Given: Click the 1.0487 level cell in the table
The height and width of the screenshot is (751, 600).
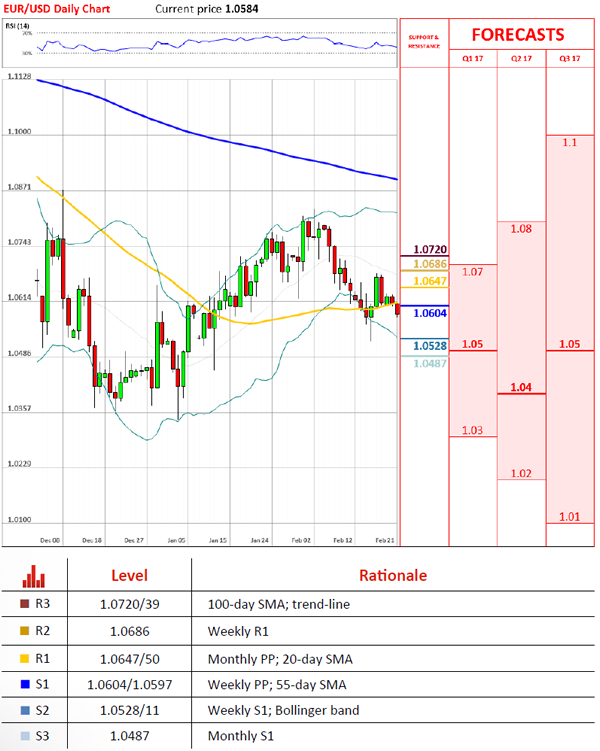Looking at the screenshot, I should 129,736.
